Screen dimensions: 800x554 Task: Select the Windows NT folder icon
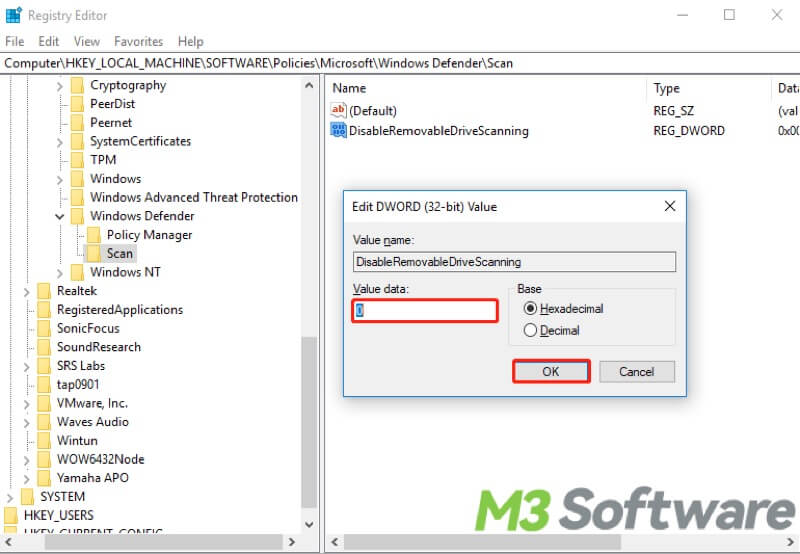pyautogui.click(x=78, y=272)
